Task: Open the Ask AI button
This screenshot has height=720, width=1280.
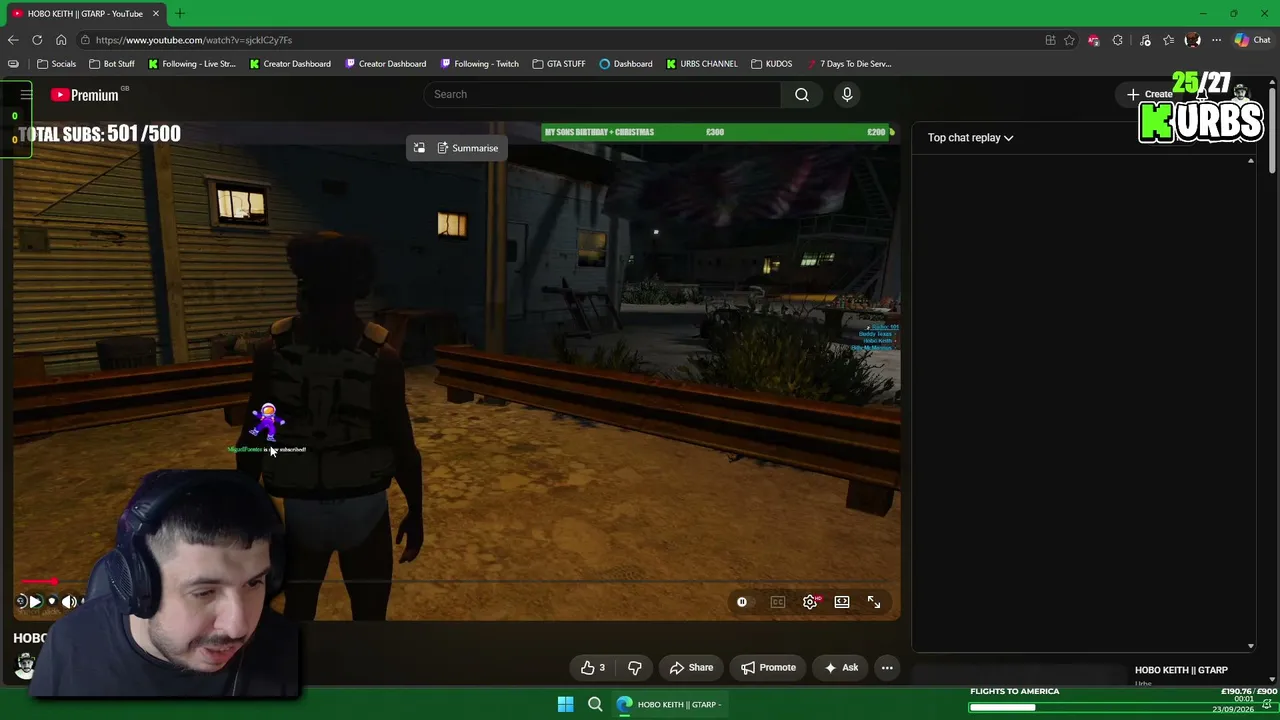Action: (840, 668)
